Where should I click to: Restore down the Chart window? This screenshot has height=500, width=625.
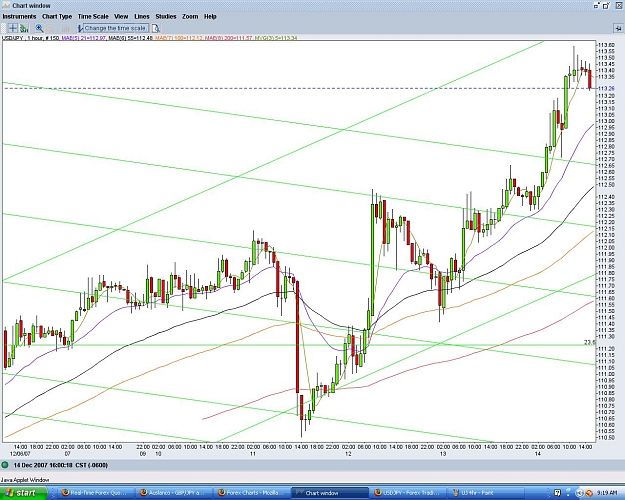point(597,6)
